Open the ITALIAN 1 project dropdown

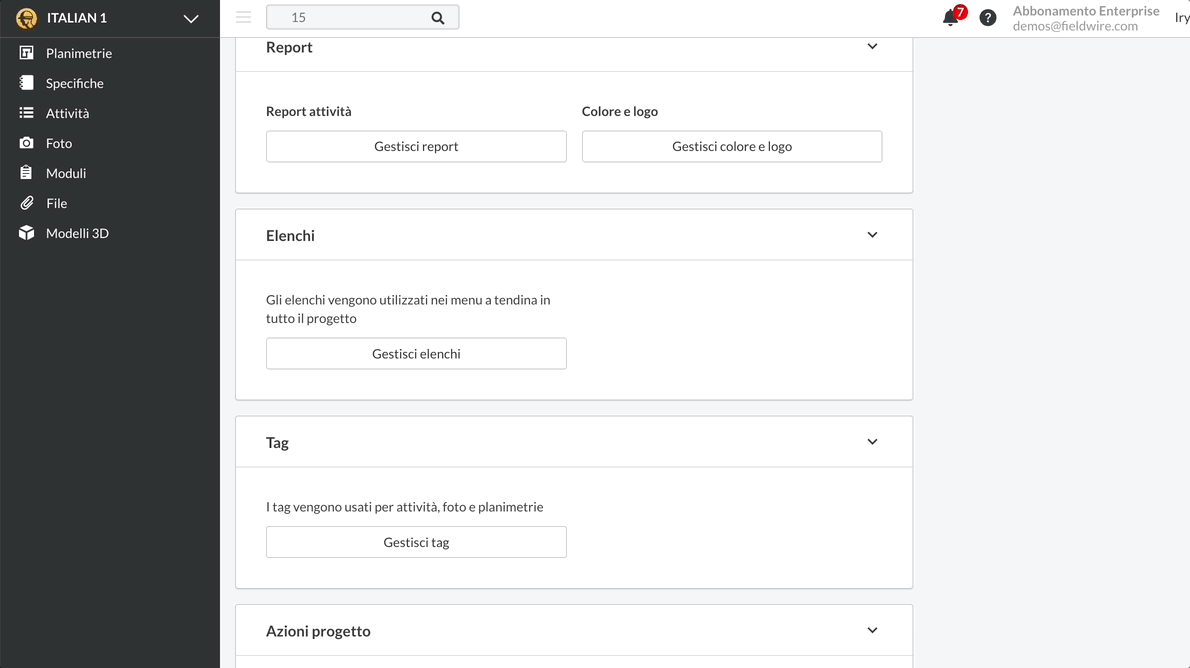(x=190, y=17)
